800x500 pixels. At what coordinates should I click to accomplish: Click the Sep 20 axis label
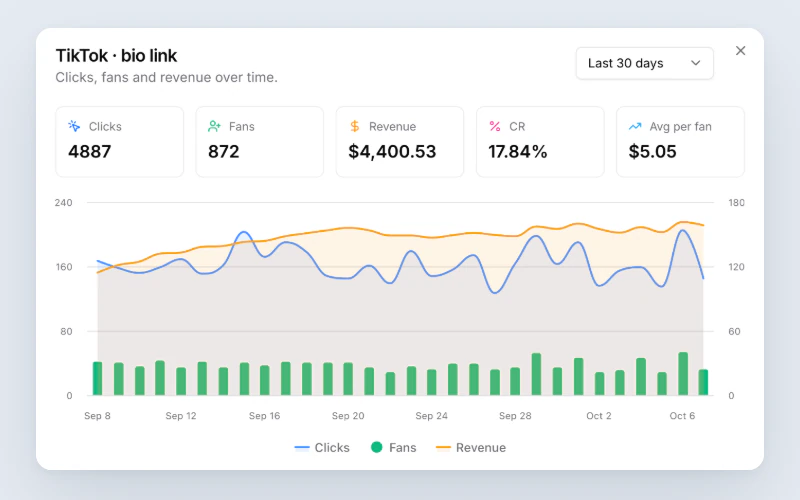coord(348,416)
